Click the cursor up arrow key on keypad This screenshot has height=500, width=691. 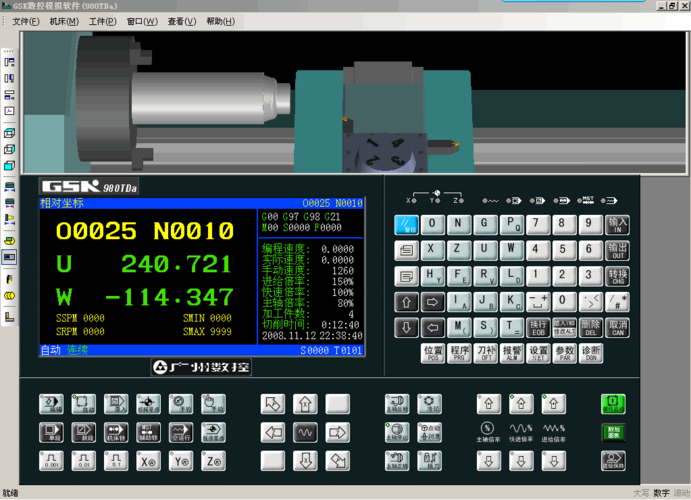click(406, 302)
